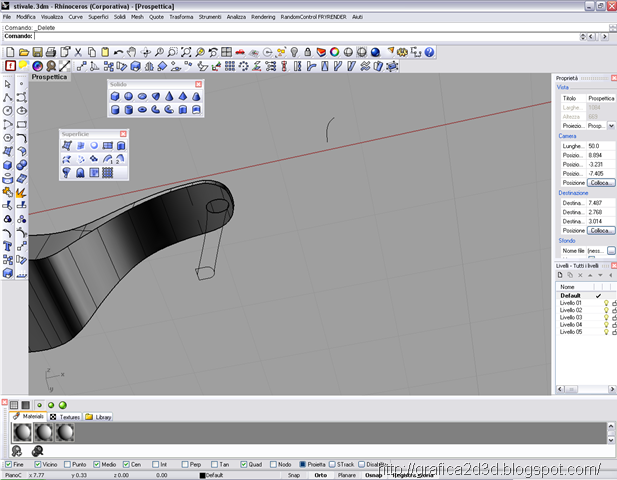Image resolution: width=617 pixels, height=480 pixels.
Task: Click the lightbulb toolbar icon
Action: tap(294, 52)
